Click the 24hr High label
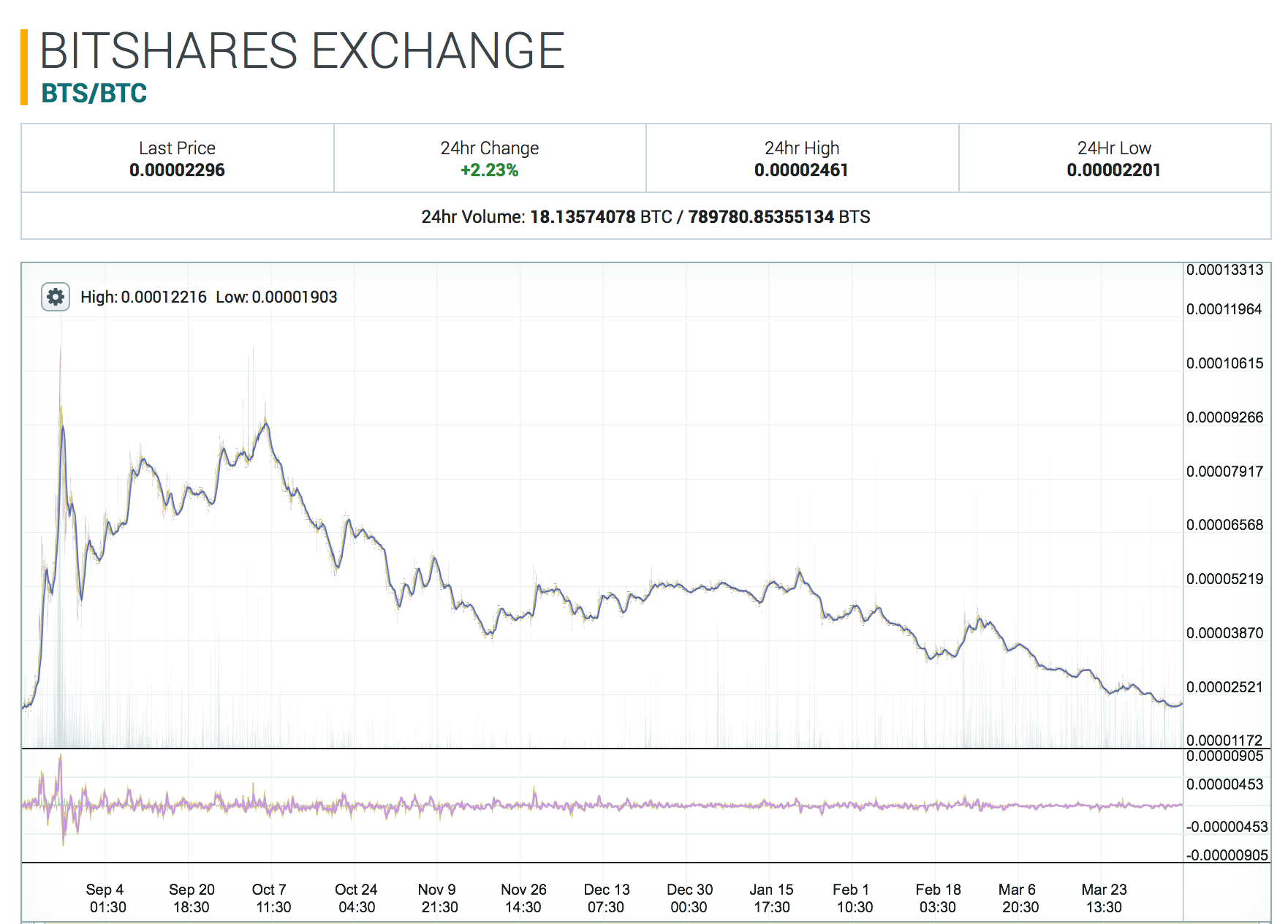The height and width of the screenshot is (924, 1288). (x=802, y=148)
